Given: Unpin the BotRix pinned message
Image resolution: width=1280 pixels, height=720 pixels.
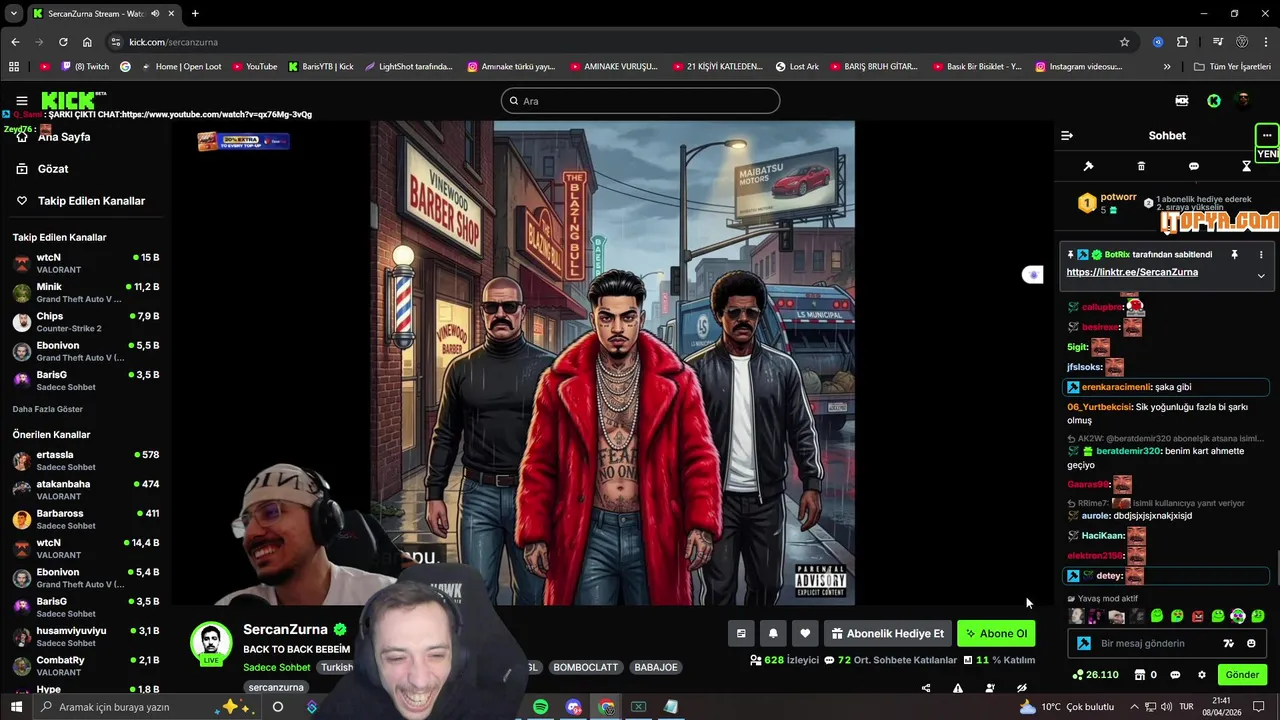Looking at the screenshot, I should coord(1234,255).
